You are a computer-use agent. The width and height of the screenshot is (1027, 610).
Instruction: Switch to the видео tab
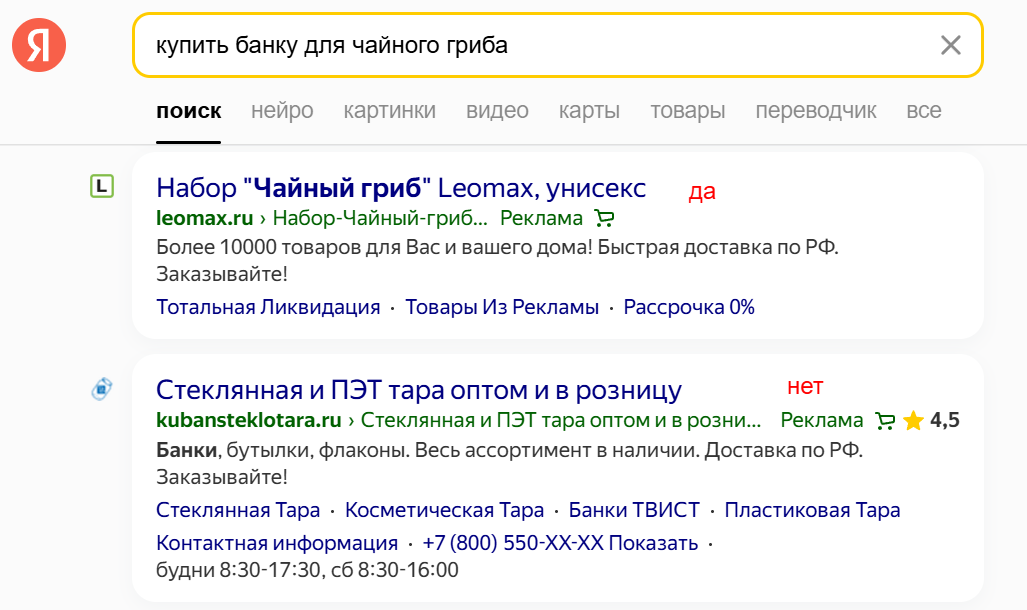click(x=497, y=111)
